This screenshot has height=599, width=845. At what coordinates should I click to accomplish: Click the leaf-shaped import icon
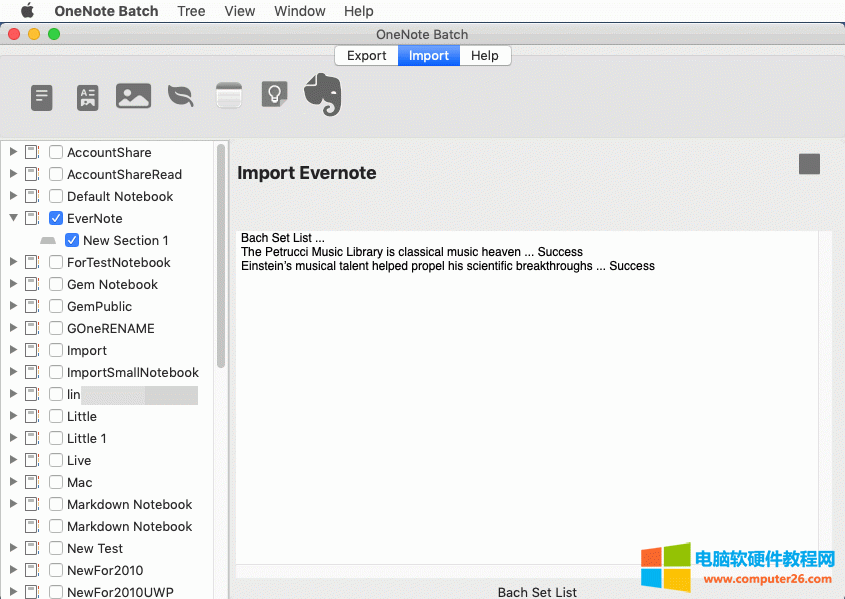[181, 95]
